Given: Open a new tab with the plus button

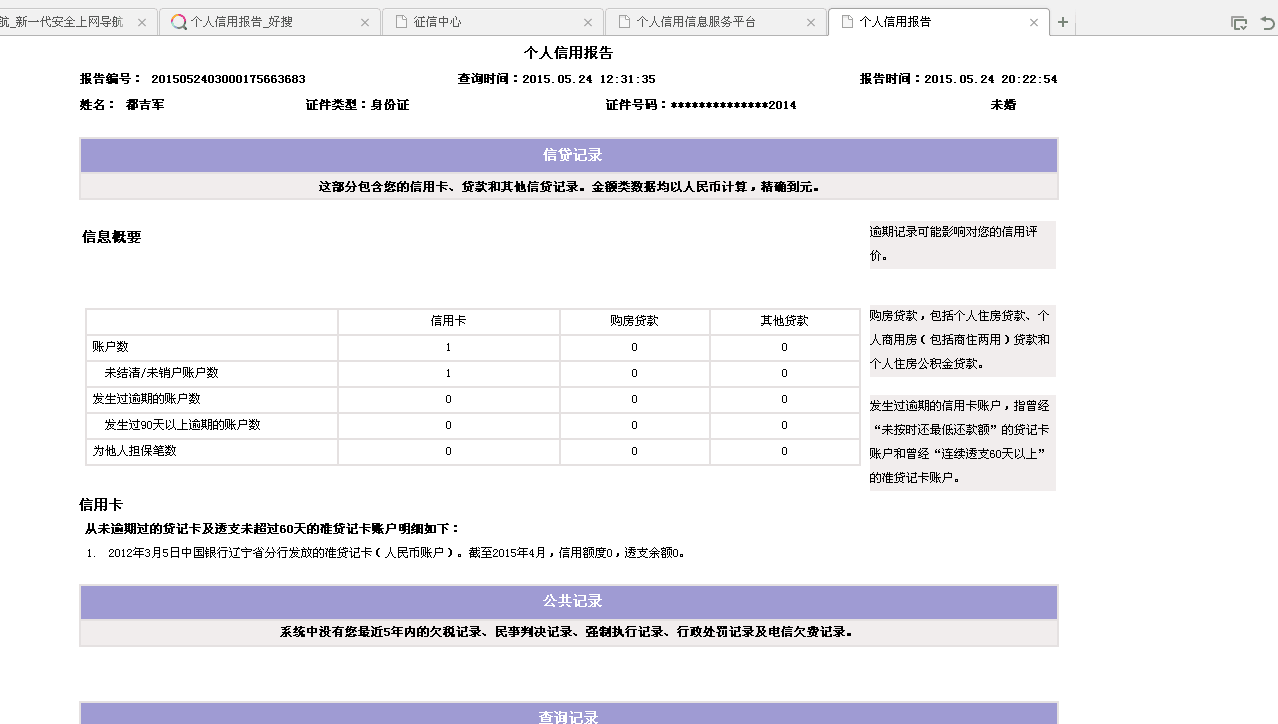Looking at the screenshot, I should (x=1063, y=22).
